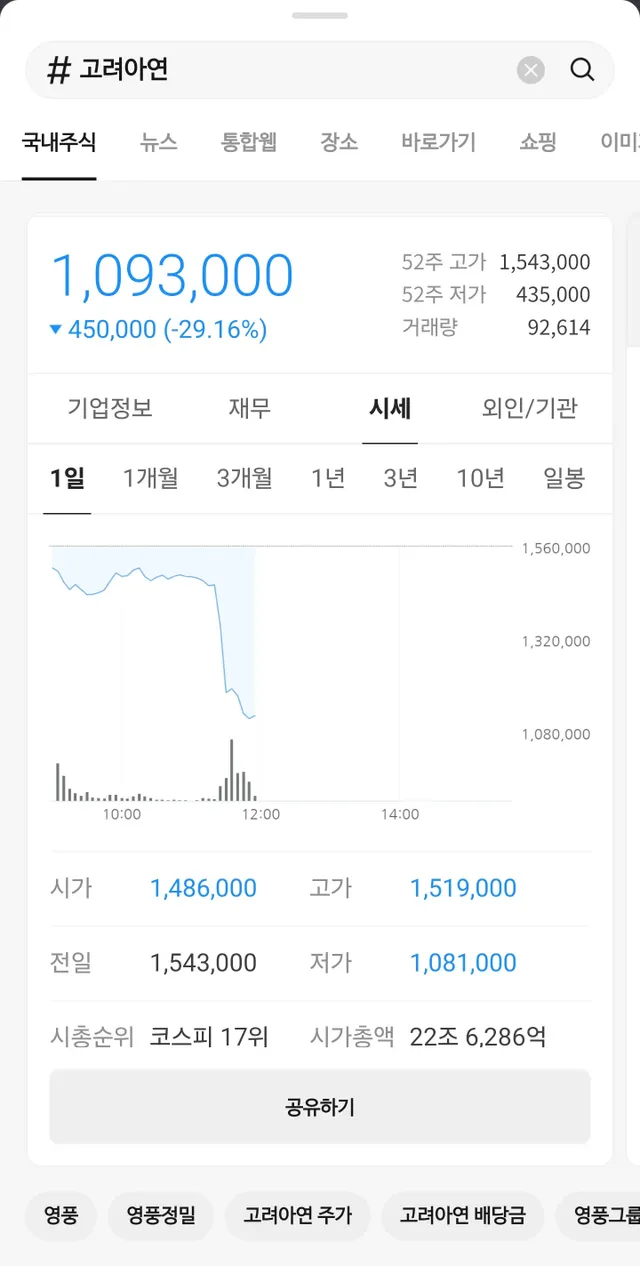Select the 1개월 chart period
The width and height of the screenshot is (640, 1266).
150,478
